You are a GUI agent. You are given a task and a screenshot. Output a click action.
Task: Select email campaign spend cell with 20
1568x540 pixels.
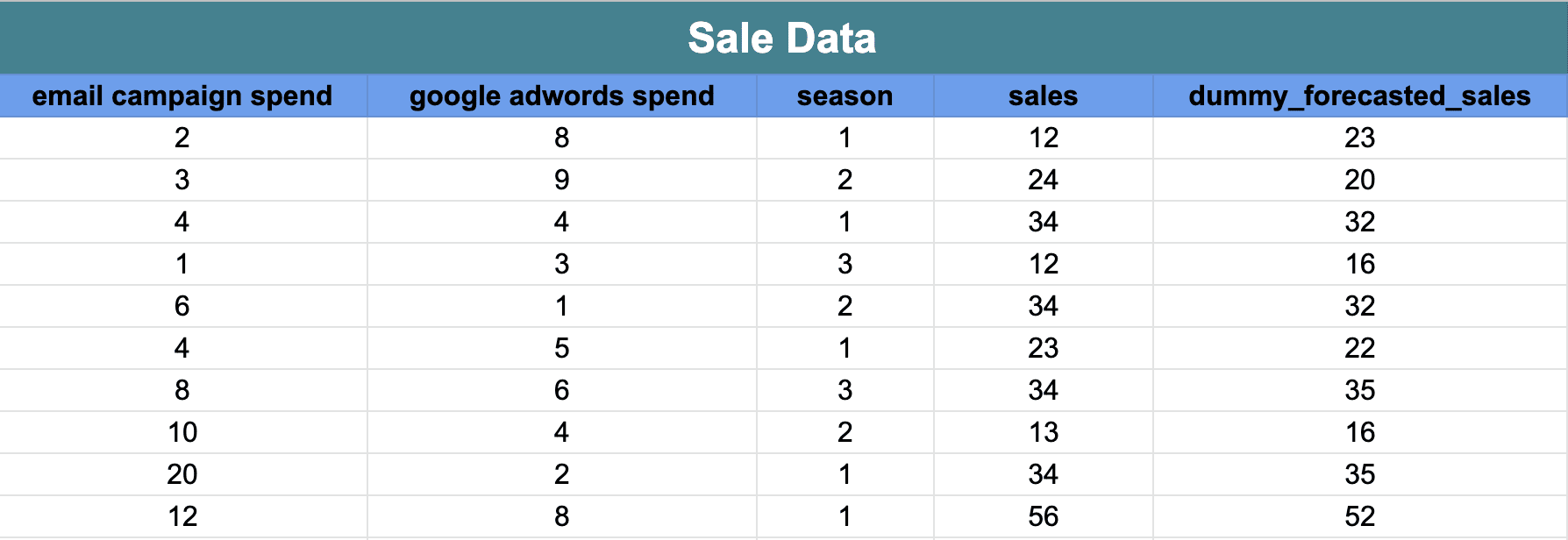[182, 474]
